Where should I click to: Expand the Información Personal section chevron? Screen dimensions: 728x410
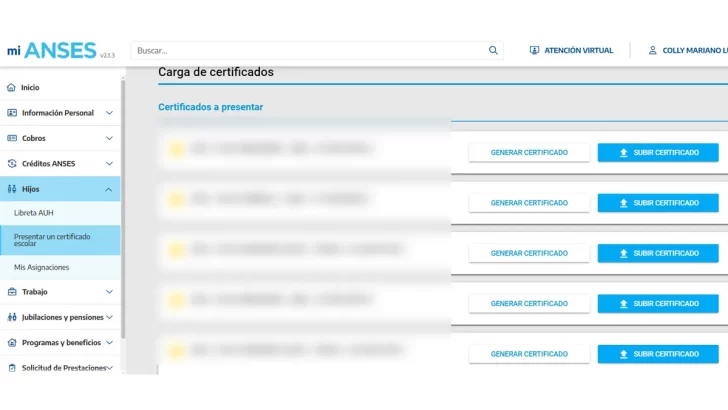click(x=109, y=113)
